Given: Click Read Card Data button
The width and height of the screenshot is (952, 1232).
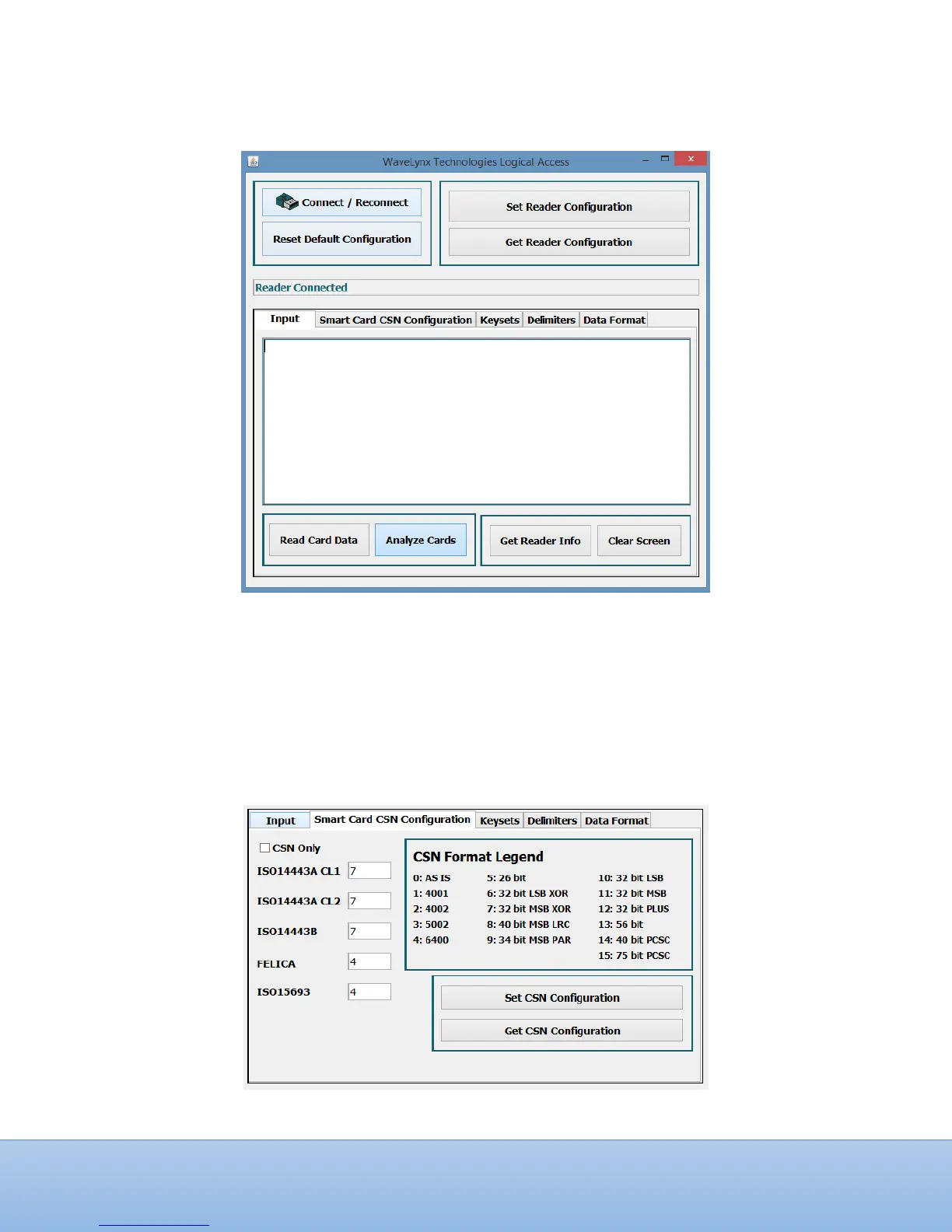Looking at the screenshot, I should click(x=319, y=540).
